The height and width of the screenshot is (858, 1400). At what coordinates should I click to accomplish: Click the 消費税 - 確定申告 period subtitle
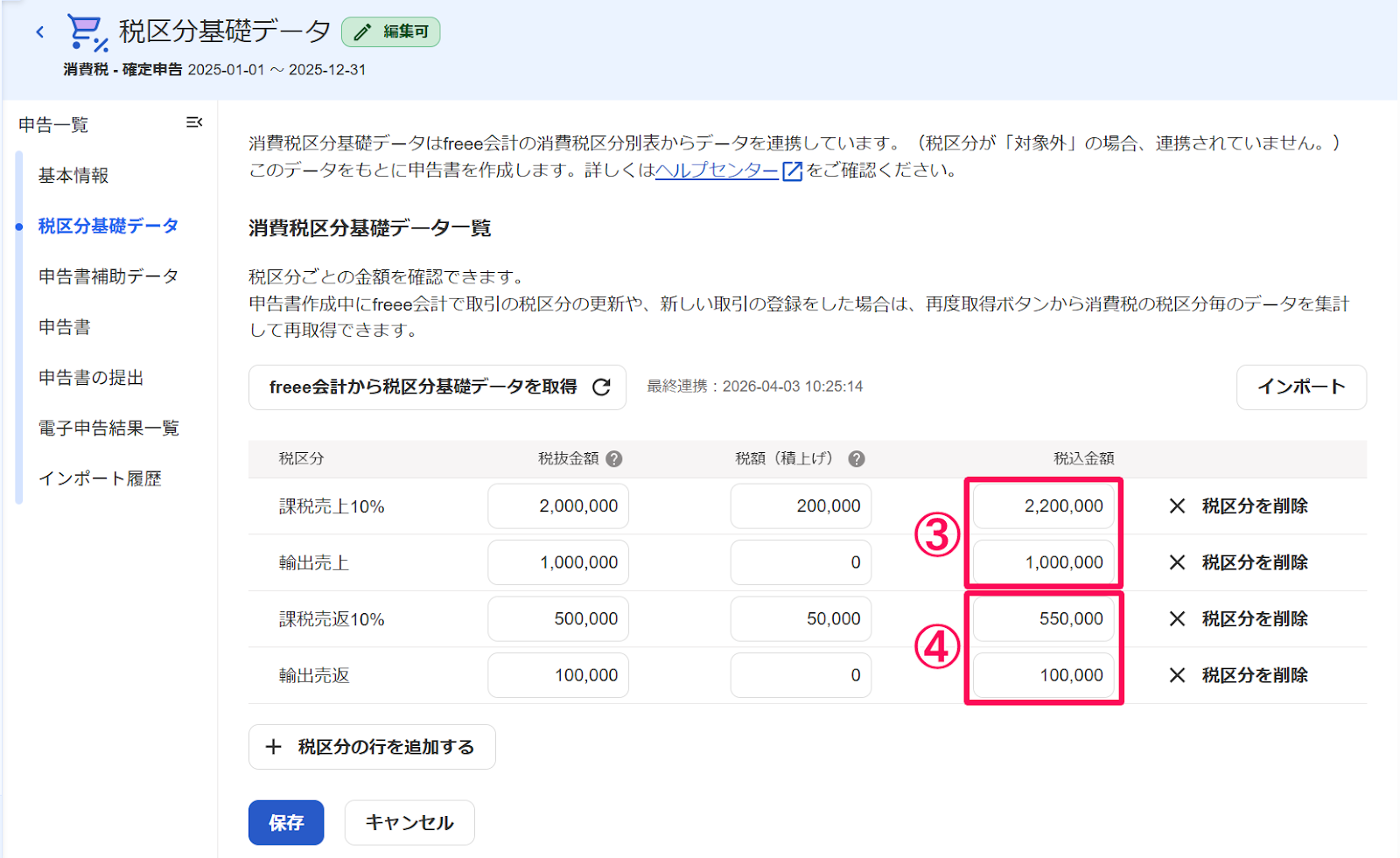[x=214, y=70]
